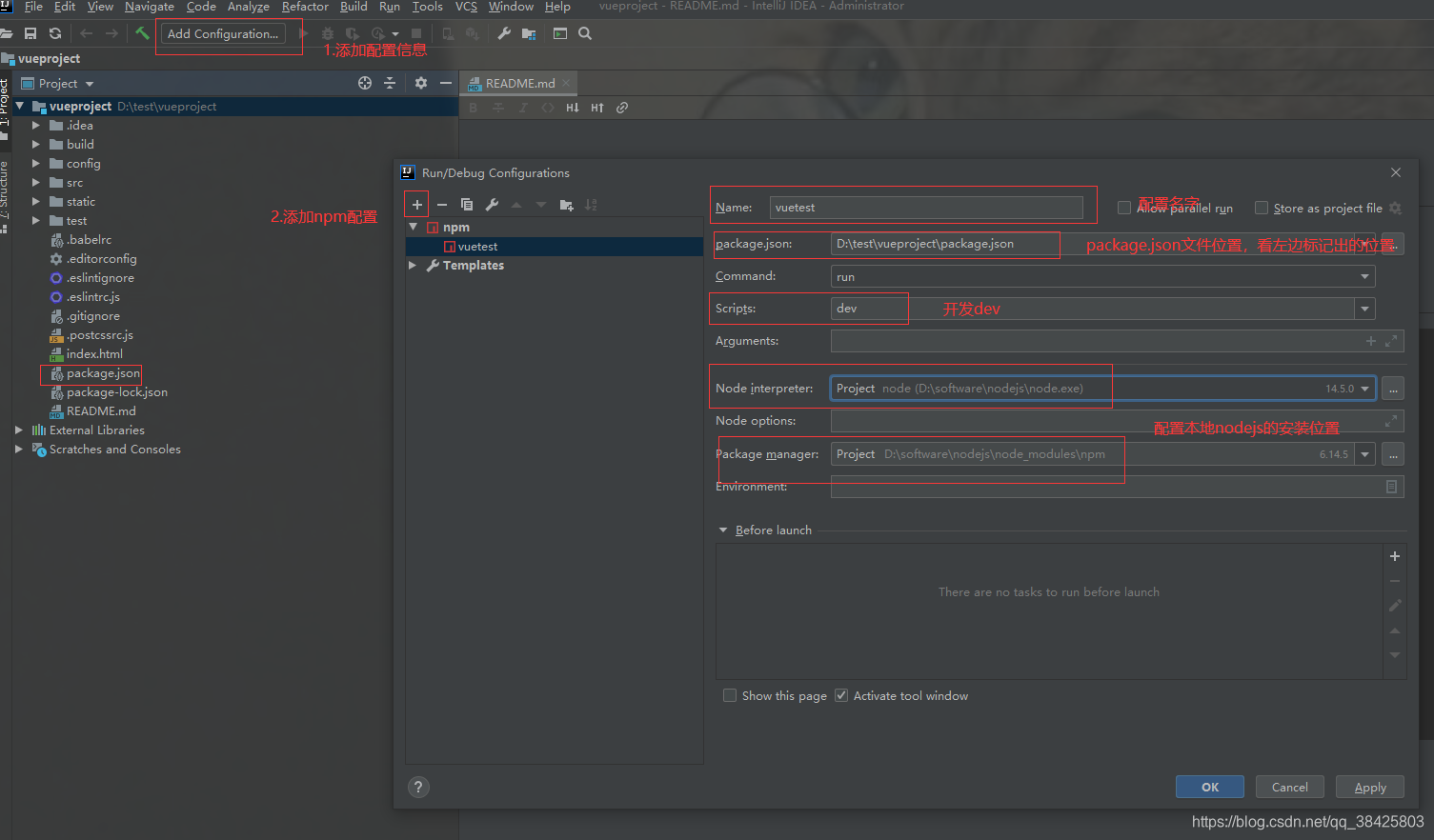Viewport: 1434px width, 840px height.
Task: Copy configuration icon in dialog toolbar
Action: [467, 205]
